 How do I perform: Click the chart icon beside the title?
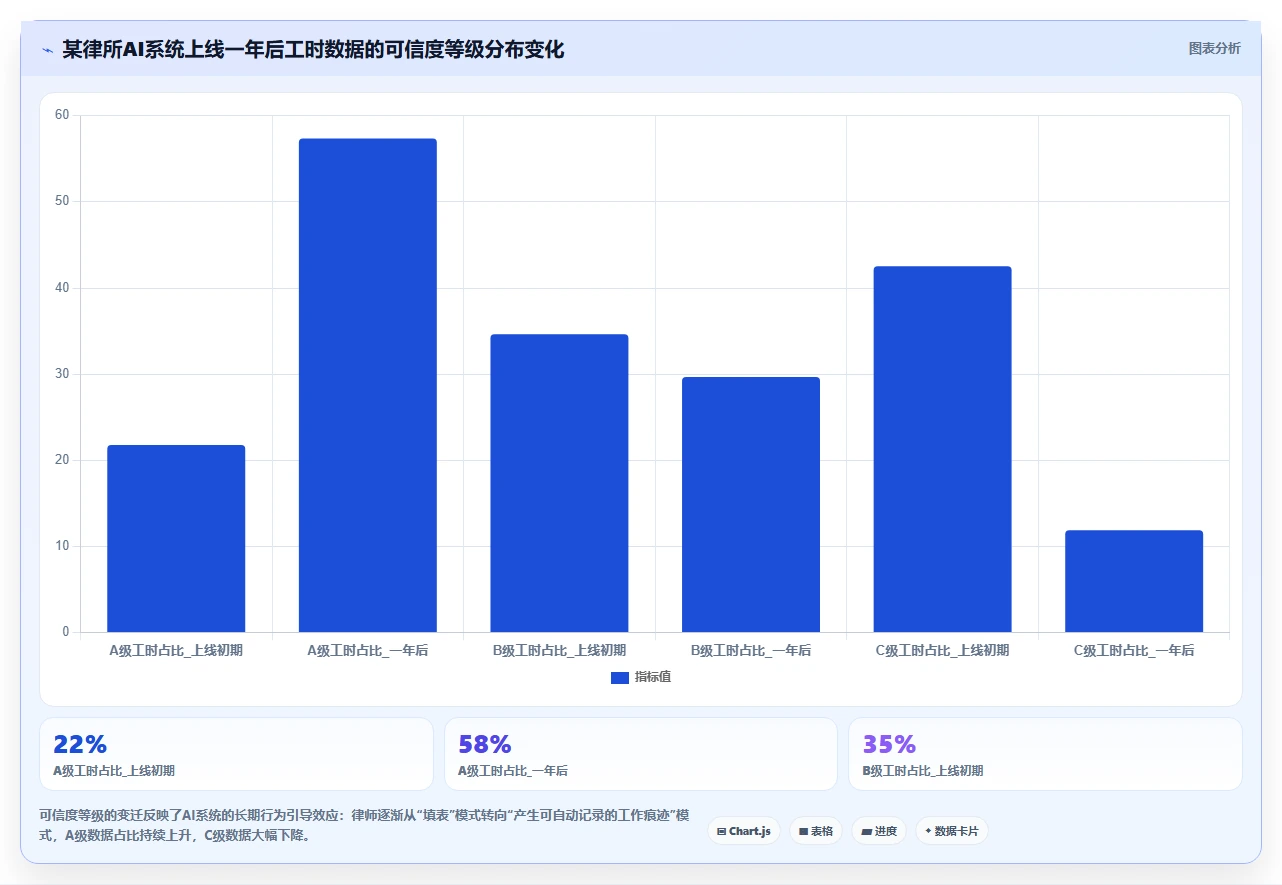tap(47, 50)
